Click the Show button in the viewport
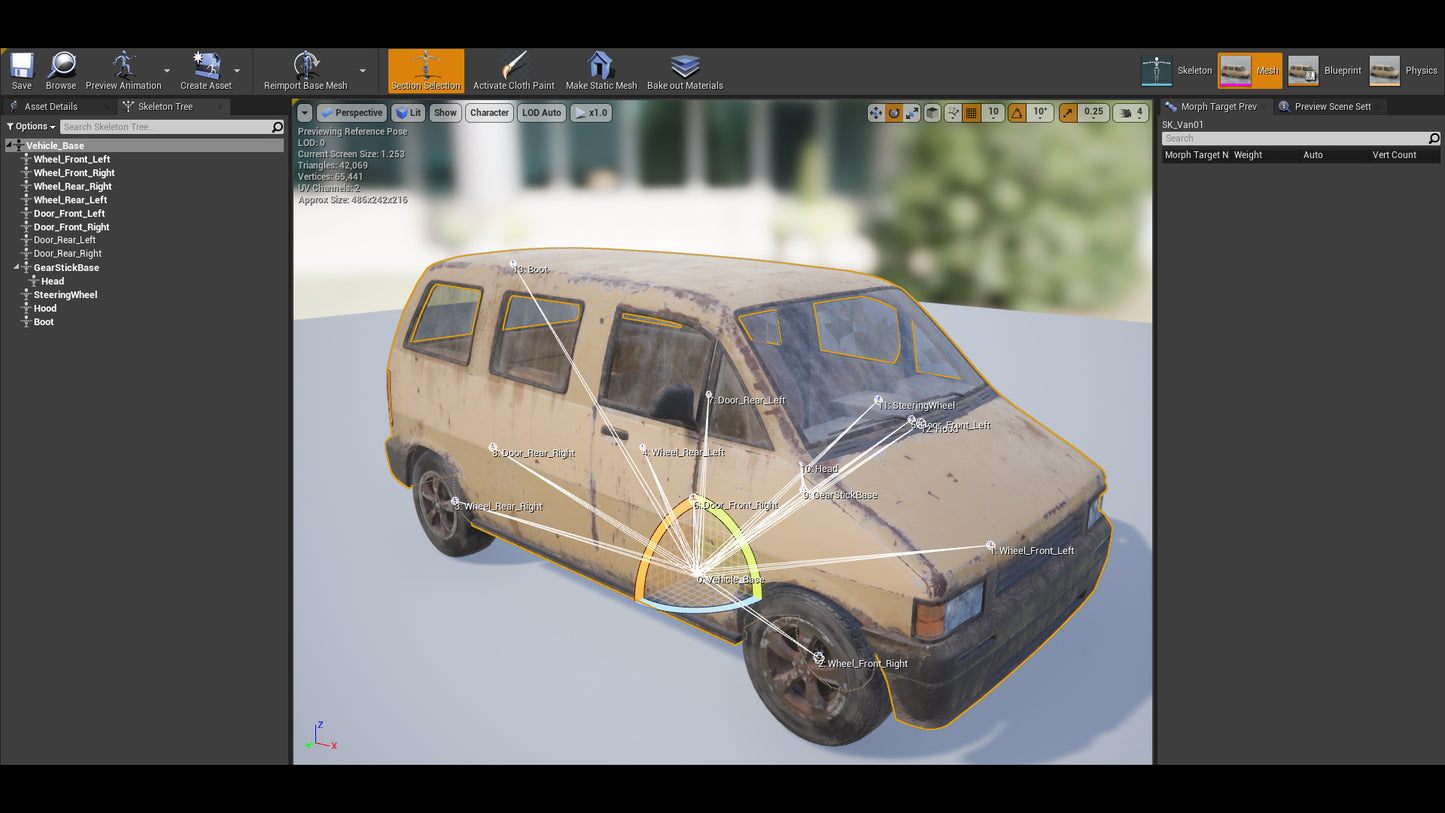 pyautogui.click(x=445, y=113)
